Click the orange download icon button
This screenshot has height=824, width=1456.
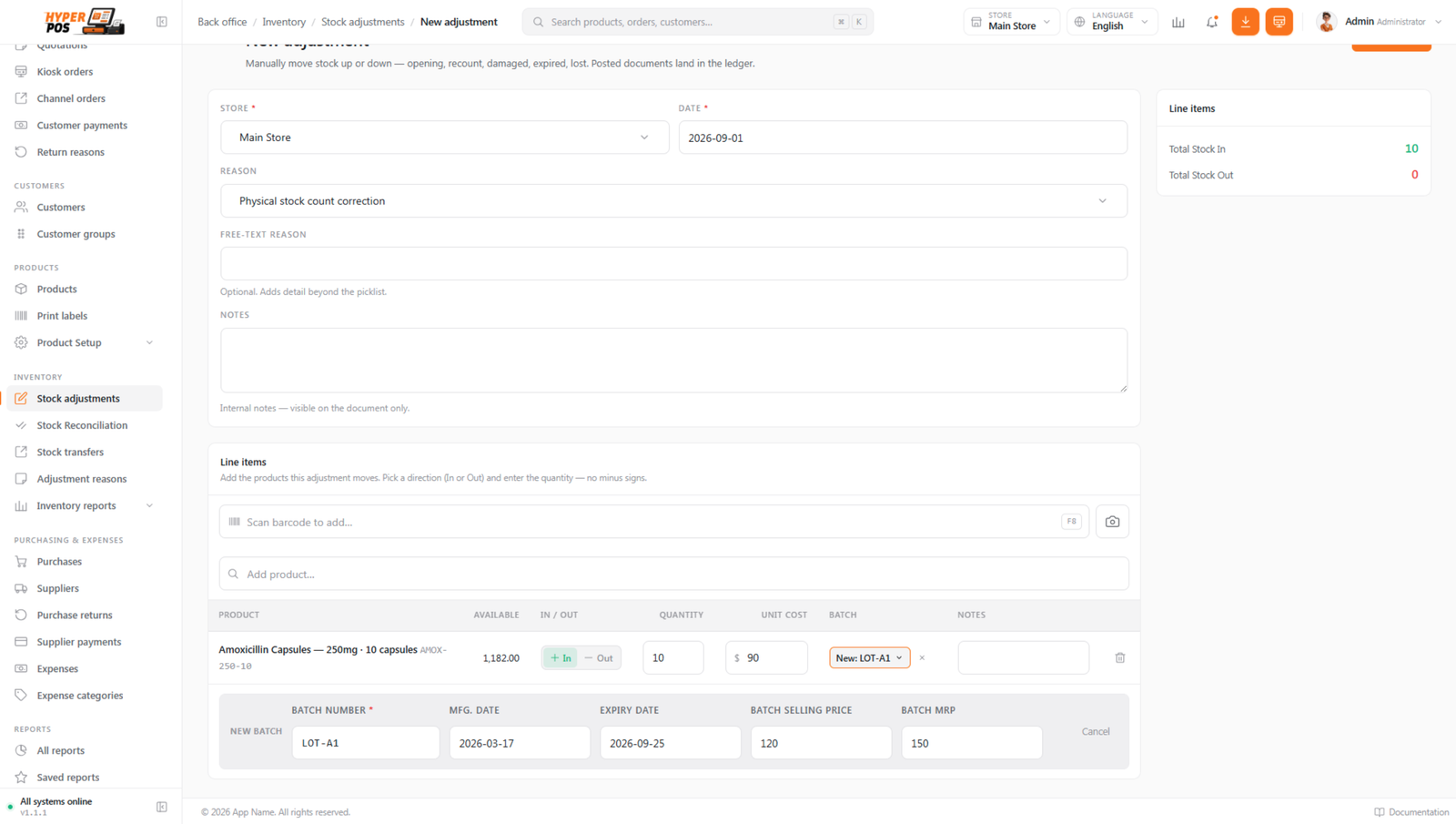(1245, 22)
